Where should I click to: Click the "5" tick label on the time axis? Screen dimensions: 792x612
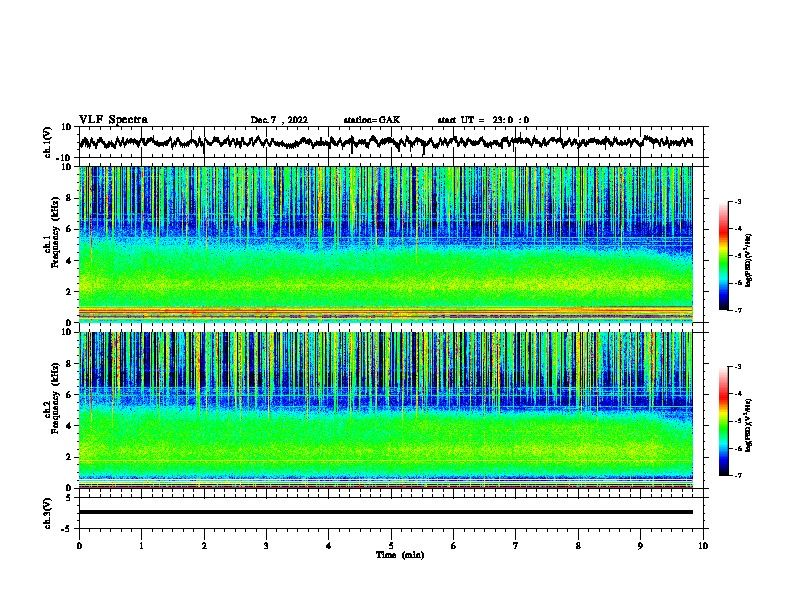pos(391,546)
